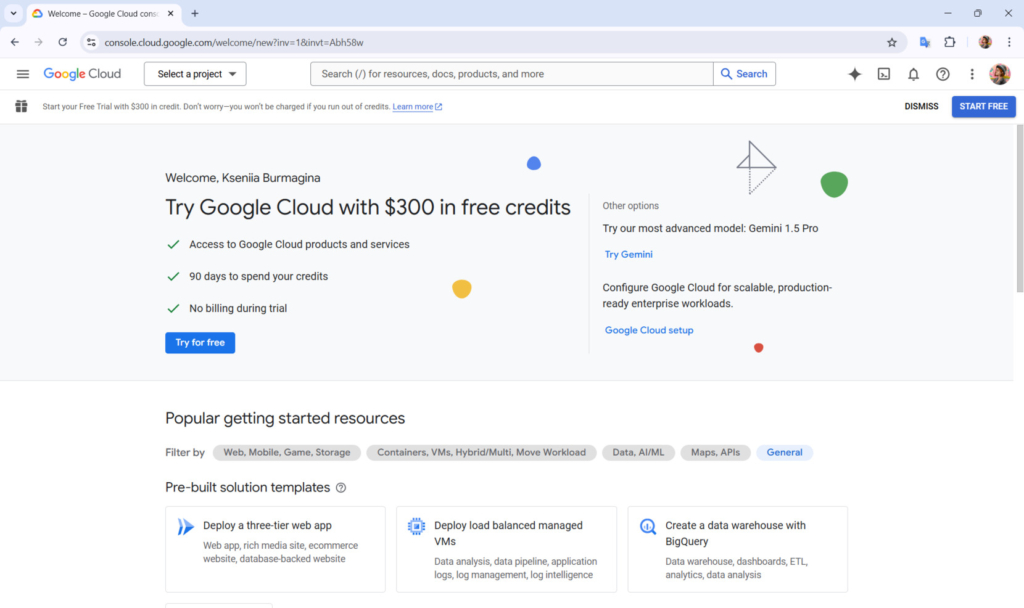The height and width of the screenshot is (608, 1024).
Task: Enable the Web, Mobile, Game, Storage filter
Action: [x=286, y=452]
